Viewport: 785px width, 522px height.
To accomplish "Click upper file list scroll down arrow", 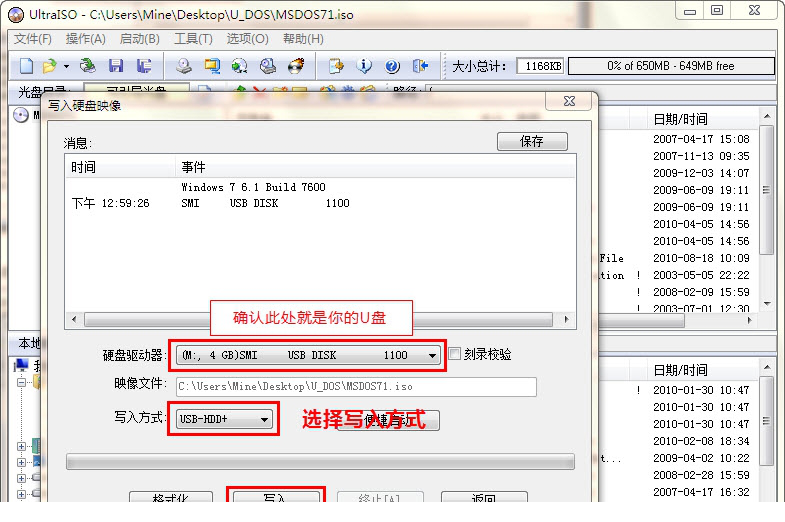I will coord(766,304).
